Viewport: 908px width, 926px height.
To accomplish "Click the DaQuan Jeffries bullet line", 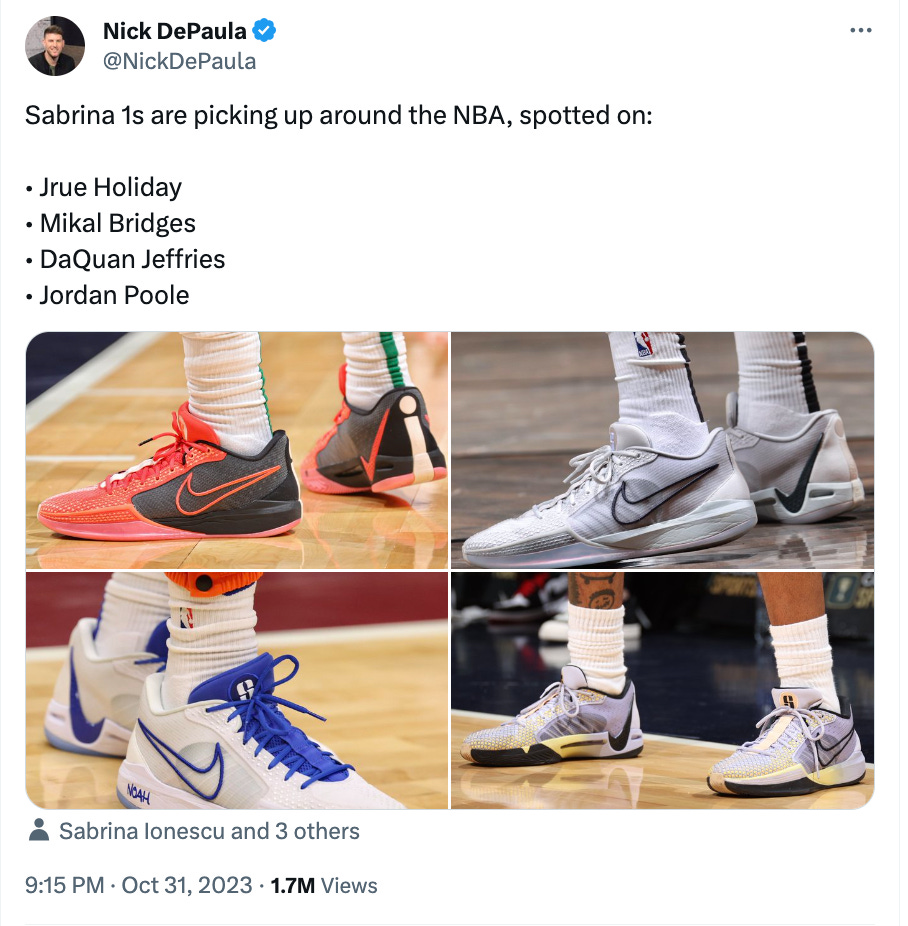I will (x=125, y=259).
